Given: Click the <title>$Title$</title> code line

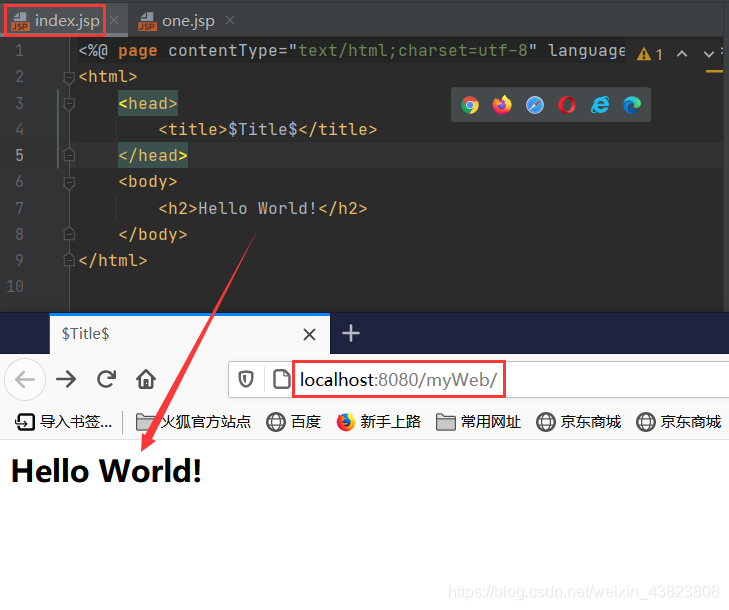Looking at the screenshot, I should tap(268, 129).
